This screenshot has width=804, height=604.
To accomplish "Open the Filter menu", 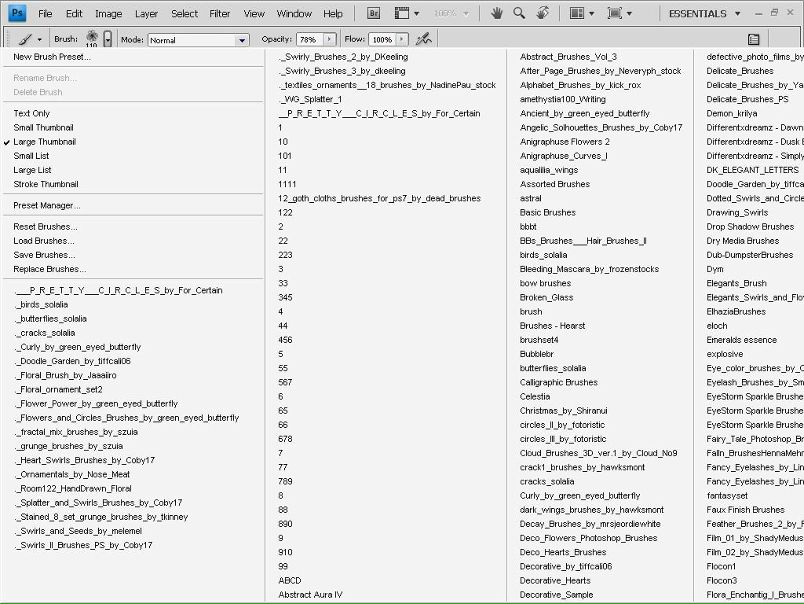I will pyautogui.click(x=220, y=14).
